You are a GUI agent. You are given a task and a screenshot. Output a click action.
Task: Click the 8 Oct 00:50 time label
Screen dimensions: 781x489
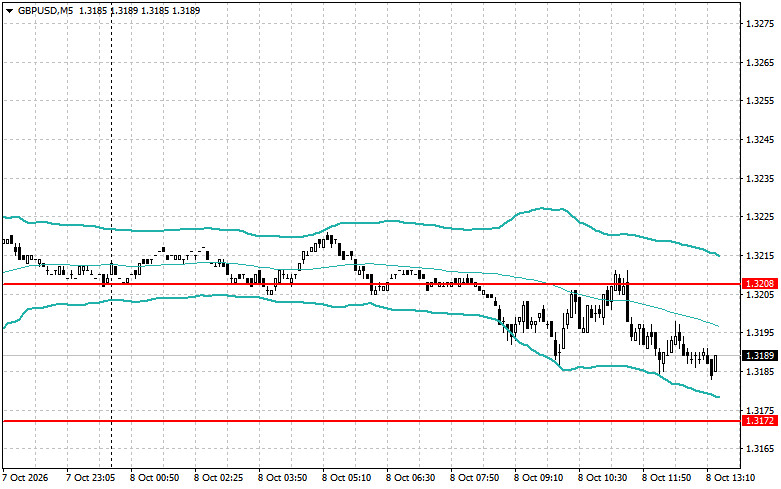154,478
